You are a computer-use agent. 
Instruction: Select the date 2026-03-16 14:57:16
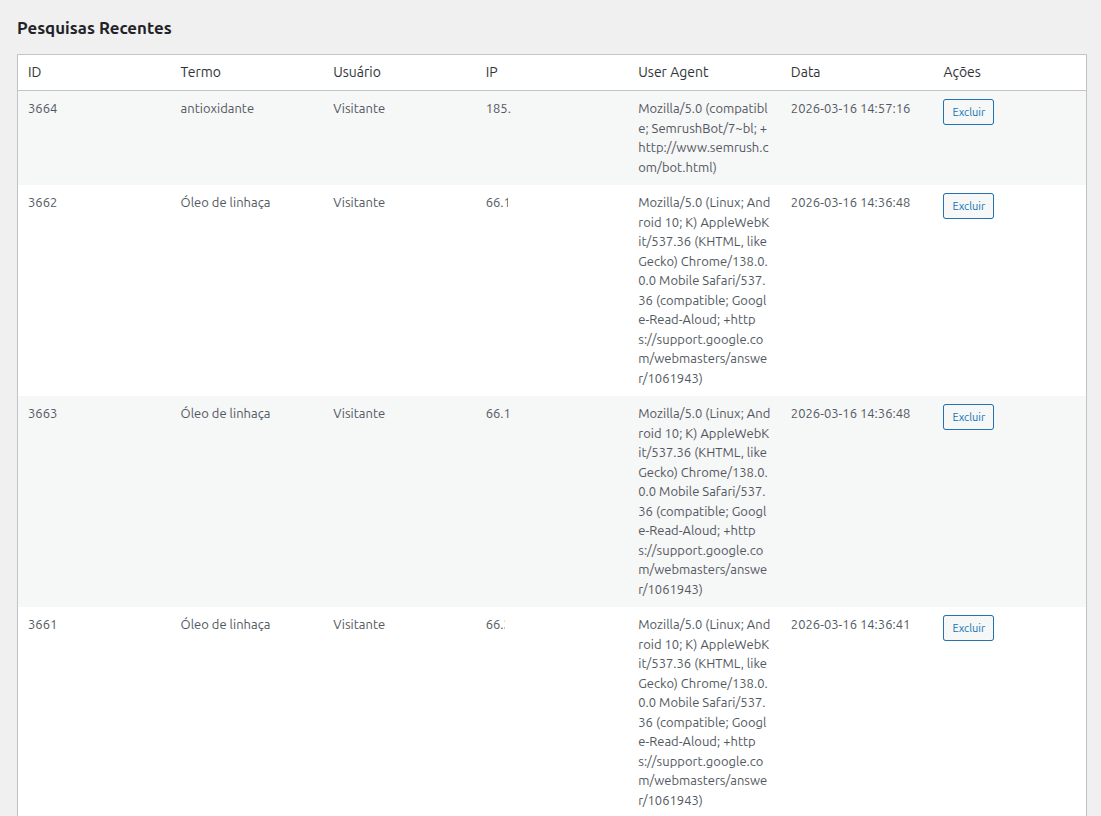pyautogui.click(x=850, y=109)
